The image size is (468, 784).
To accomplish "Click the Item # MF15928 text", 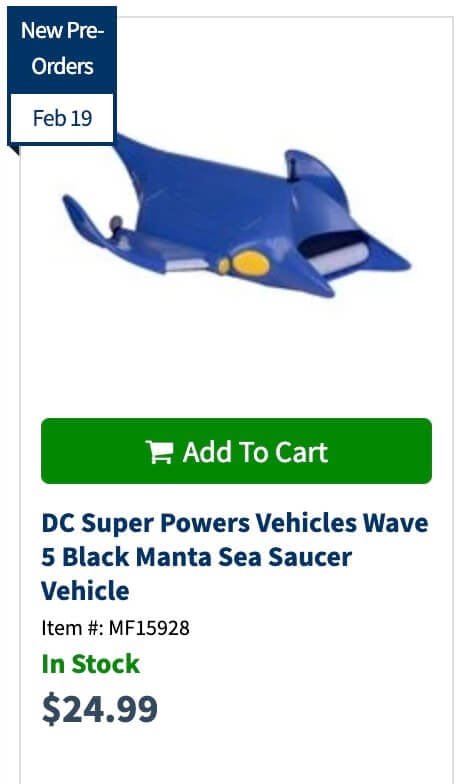I will click(x=115, y=628).
